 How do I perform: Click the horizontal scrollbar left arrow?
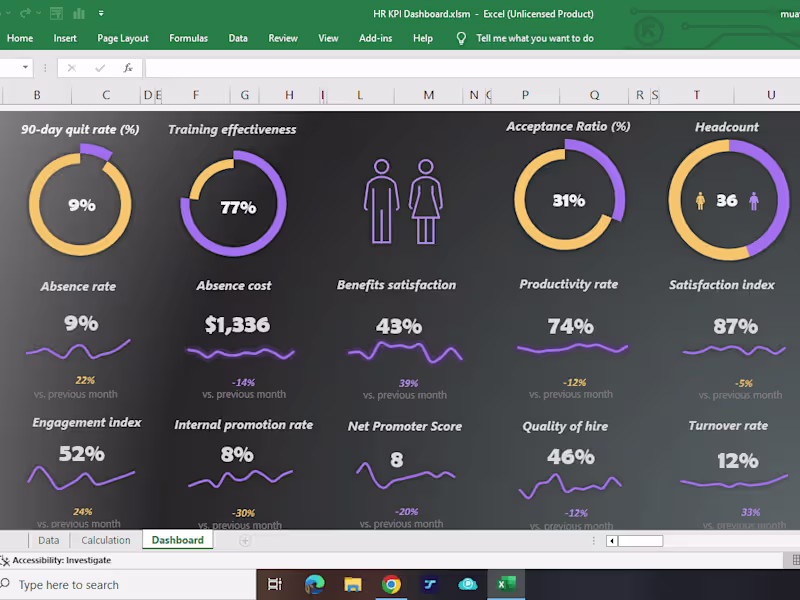(x=612, y=541)
